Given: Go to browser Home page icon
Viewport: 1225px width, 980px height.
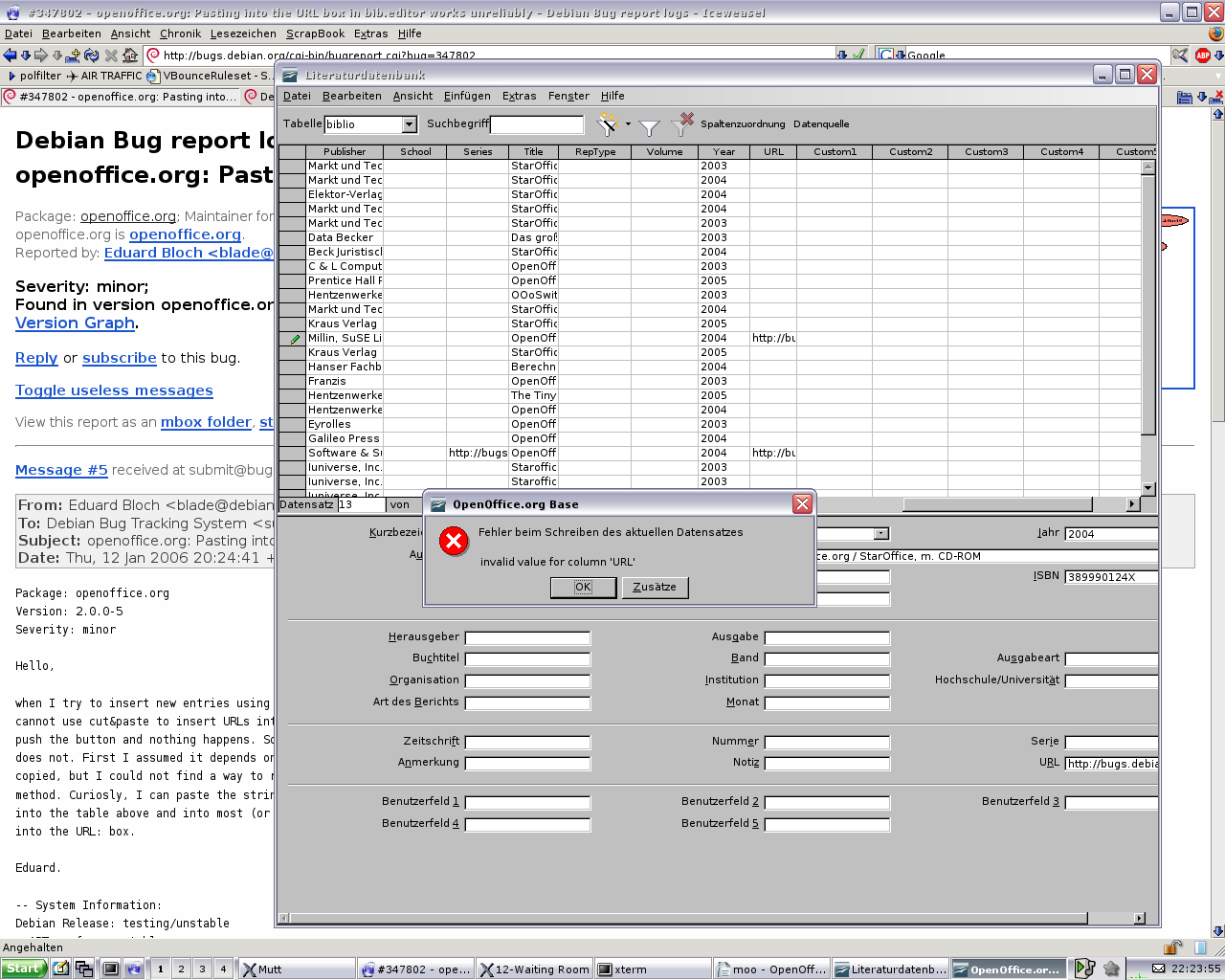Looking at the screenshot, I should 130,56.
